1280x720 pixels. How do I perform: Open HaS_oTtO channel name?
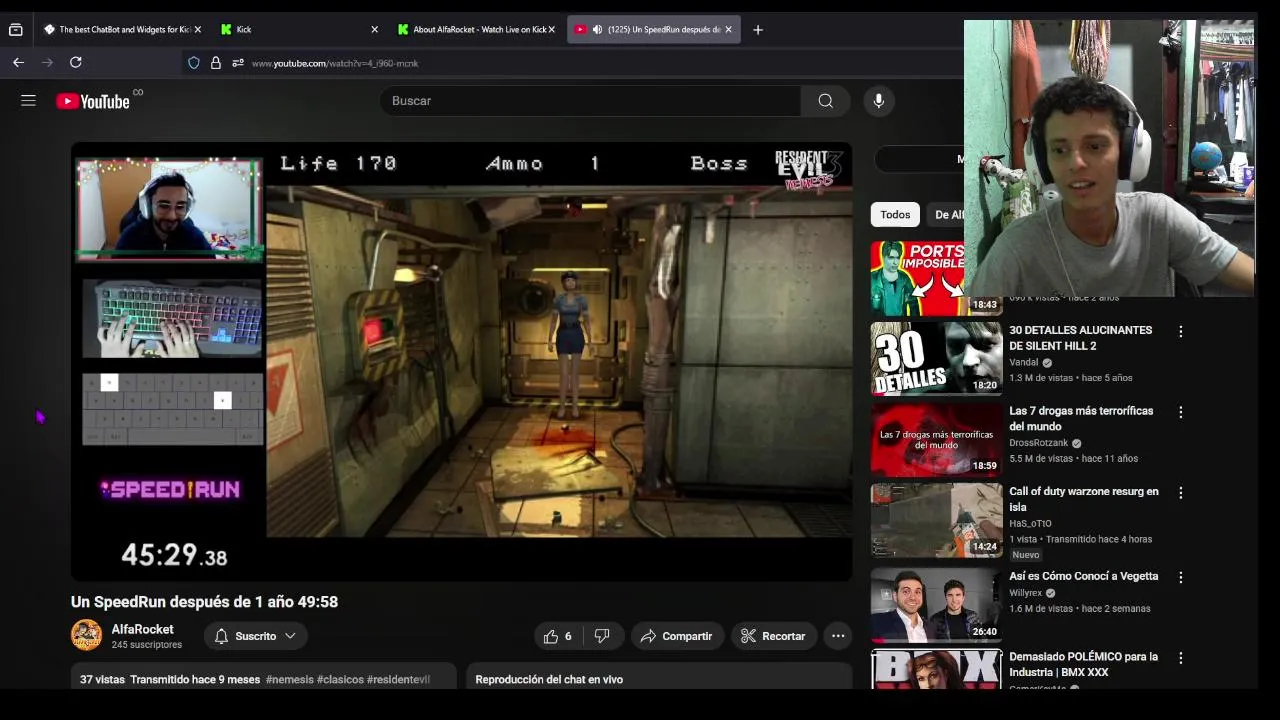1030,523
